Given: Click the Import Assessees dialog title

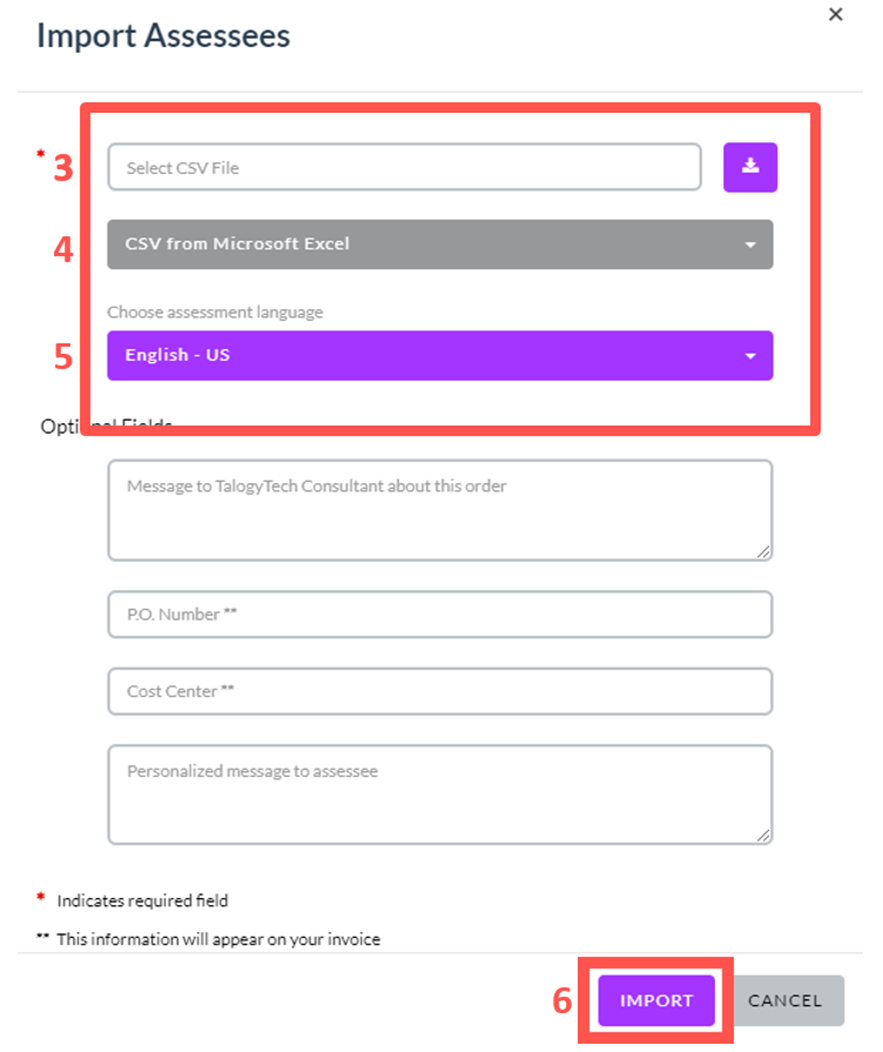Looking at the screenshot, I should click(x=163, y=36).
